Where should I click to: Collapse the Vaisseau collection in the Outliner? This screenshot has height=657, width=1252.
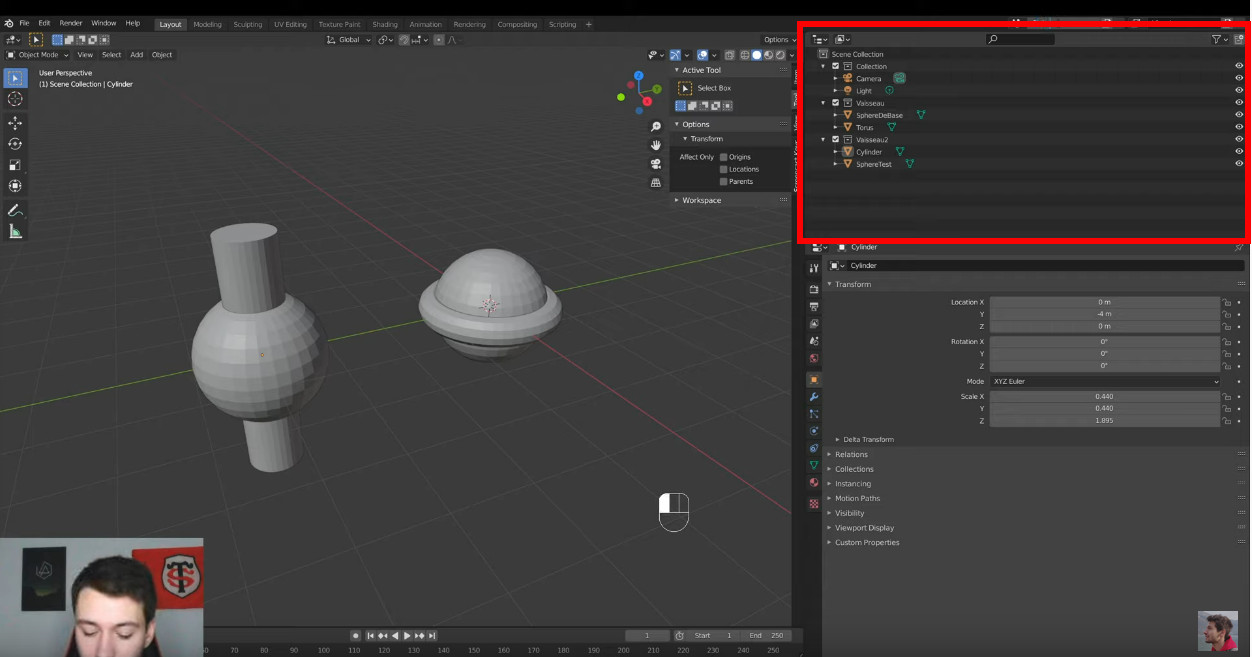click(823, 103)
